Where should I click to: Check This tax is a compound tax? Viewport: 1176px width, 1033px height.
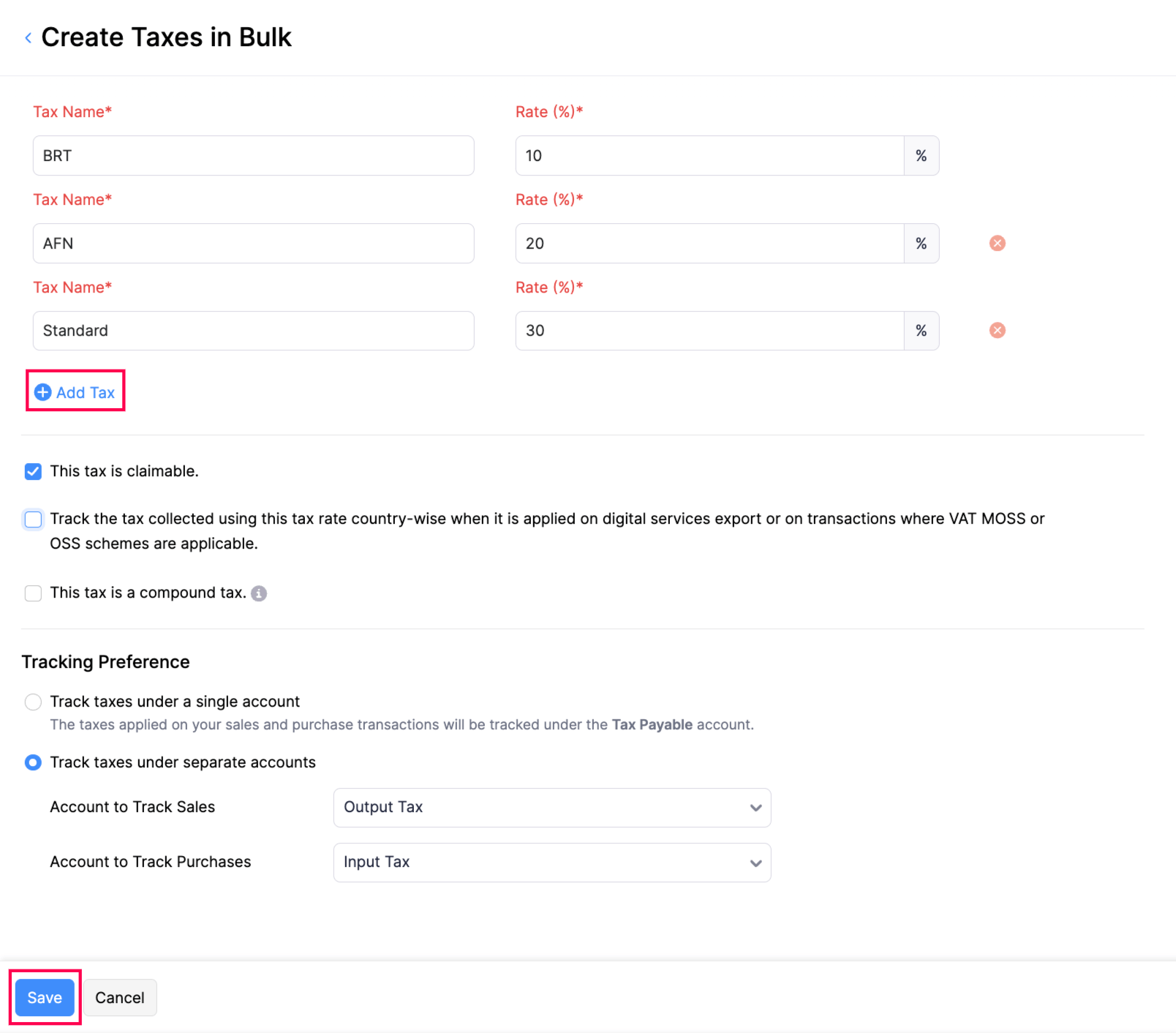pos(33,593)
